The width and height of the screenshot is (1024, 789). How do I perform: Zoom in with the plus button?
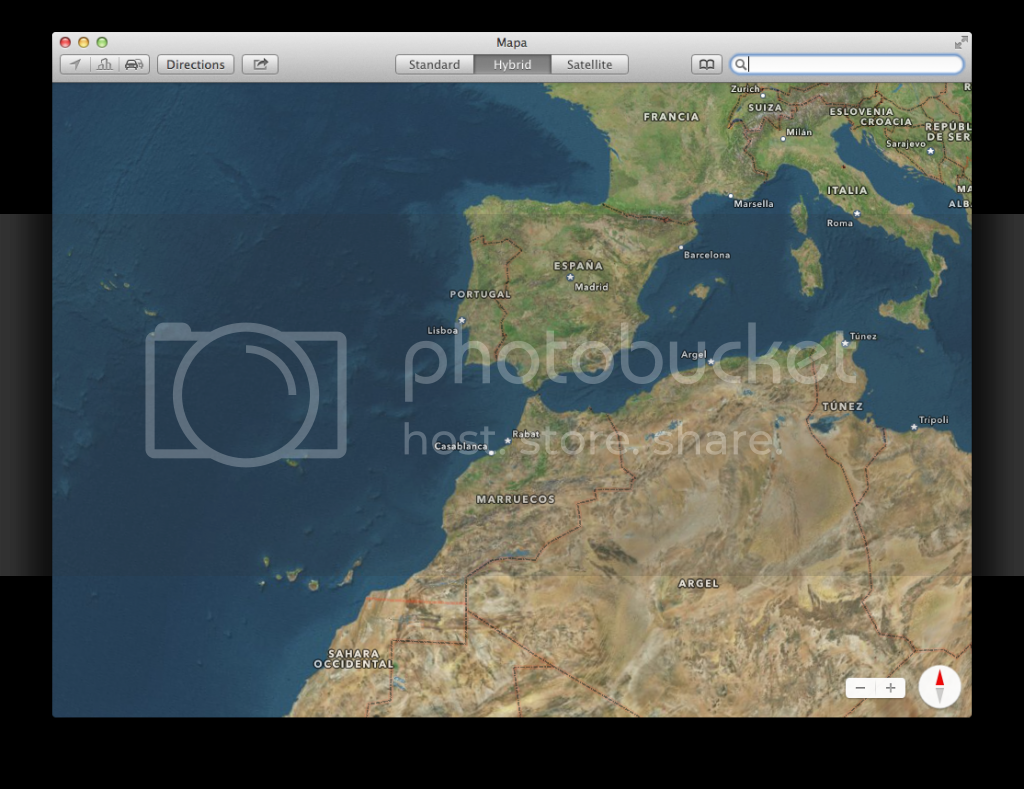pos(890,688)
